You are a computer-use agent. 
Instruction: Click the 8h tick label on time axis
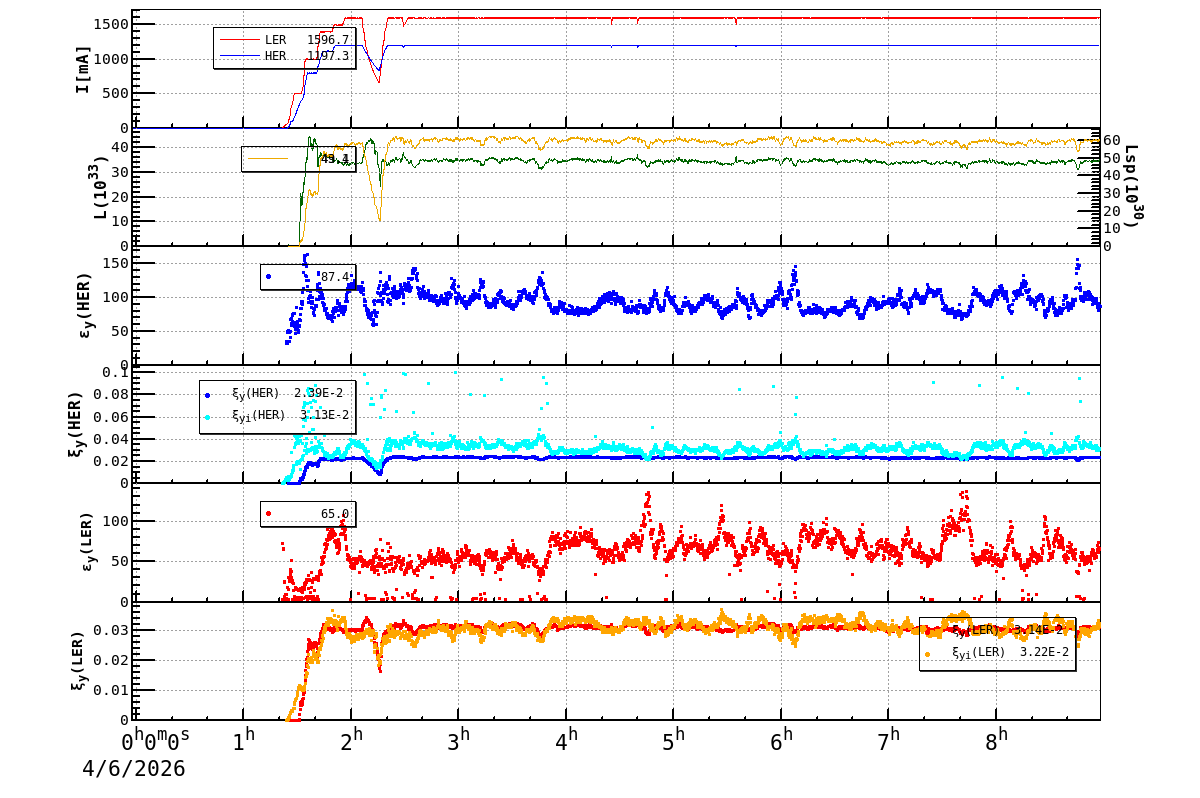[996, 741]
